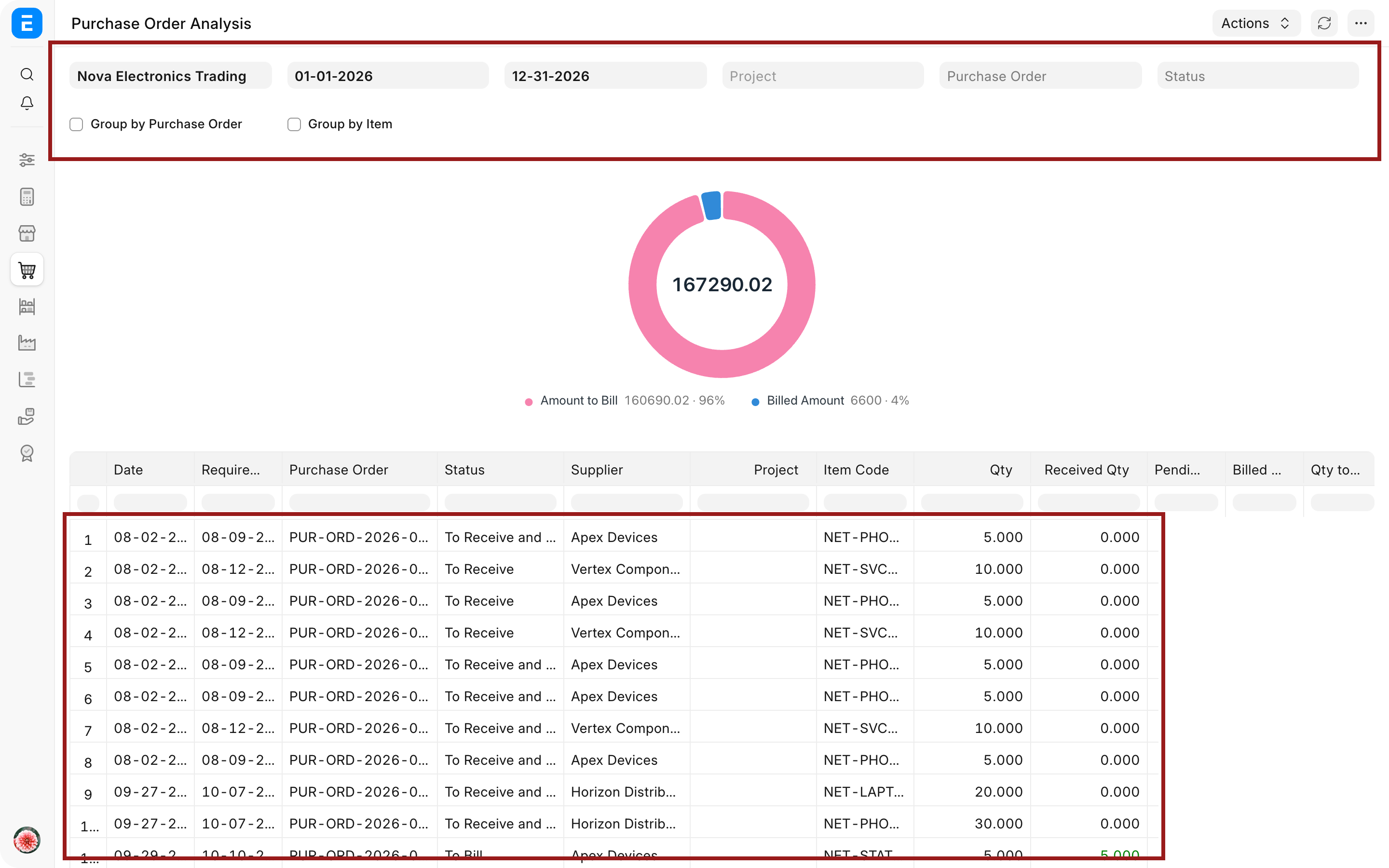This screenshot has height=868, width=1389.
Task: Click the pink Amount to Bill legend dot
Action: [529, 402]
